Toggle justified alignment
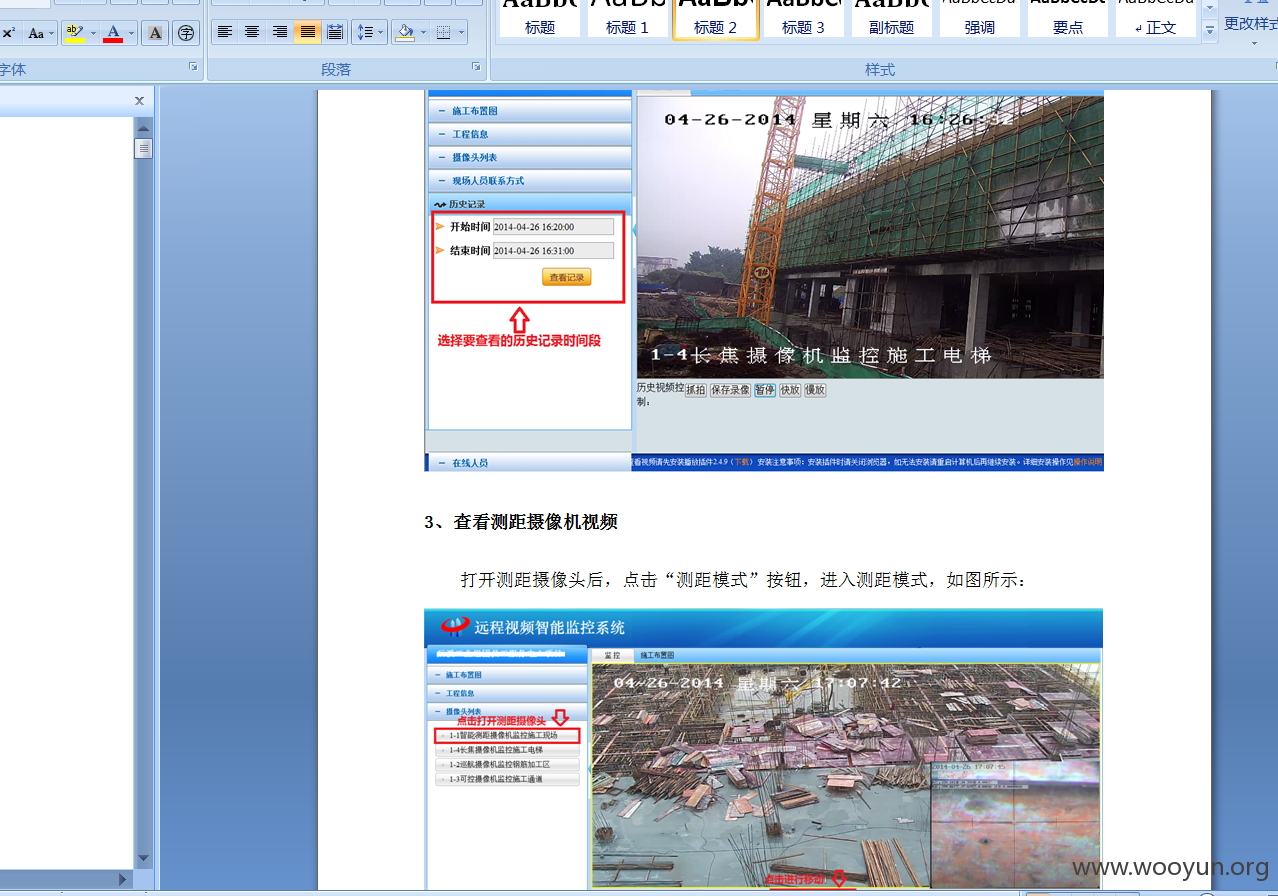This screenshot has width=1278, height=896. (x=307, y=33)
